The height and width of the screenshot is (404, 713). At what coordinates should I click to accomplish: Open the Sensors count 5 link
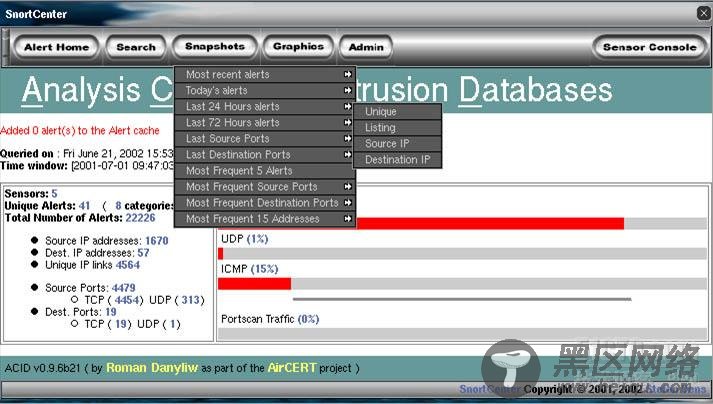54,193
